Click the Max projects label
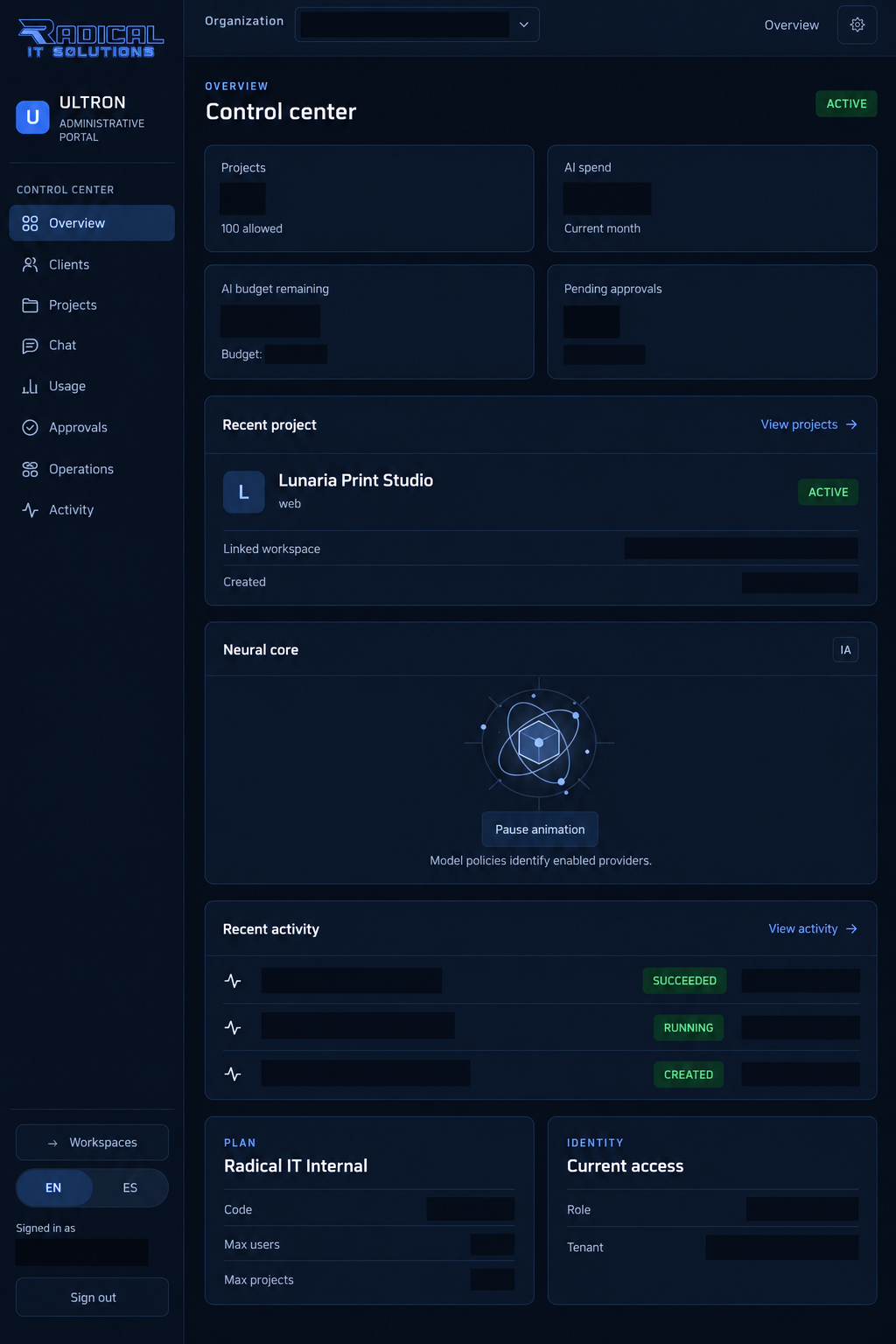Screen dimensions: 896x1344 (x=259, y=1280)
